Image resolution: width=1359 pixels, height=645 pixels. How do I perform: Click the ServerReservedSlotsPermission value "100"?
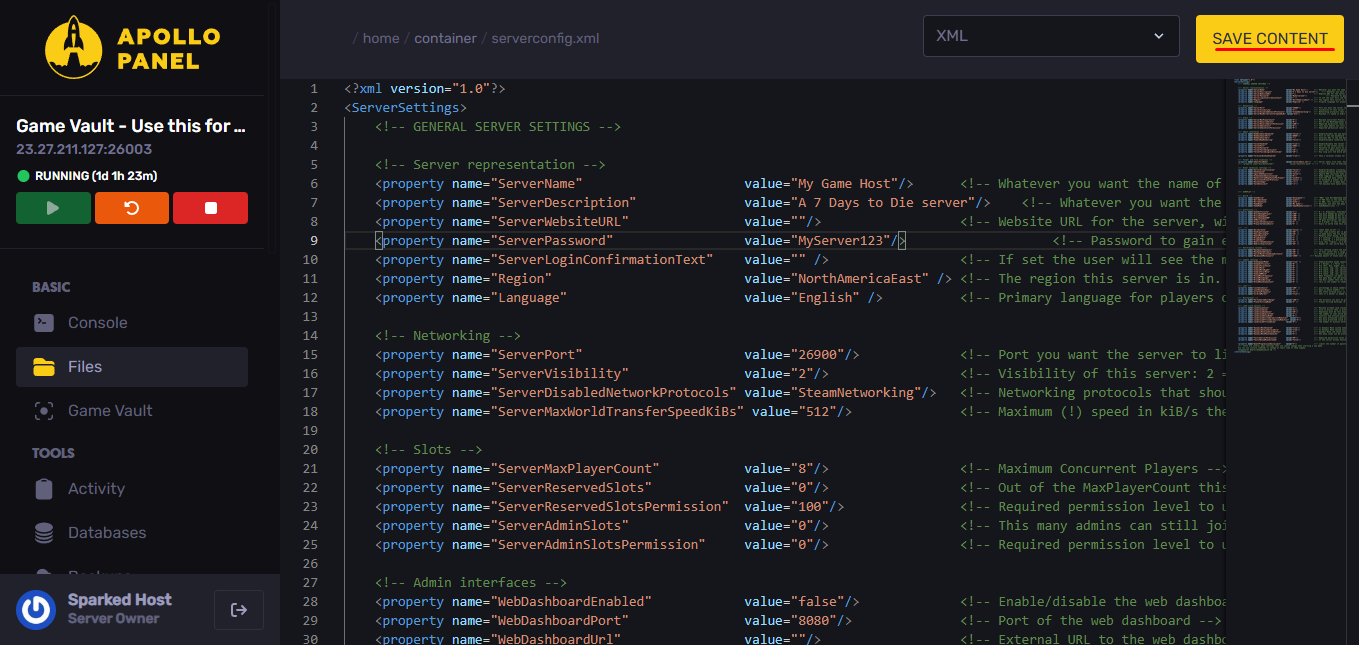coord(810,507)
